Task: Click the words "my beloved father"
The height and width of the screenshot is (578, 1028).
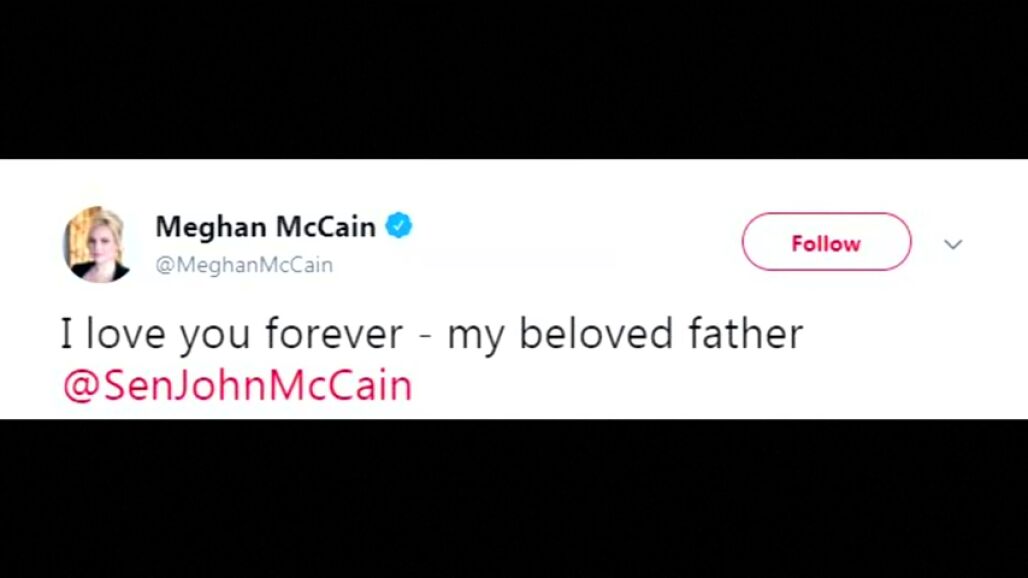Action: [625, 335]
